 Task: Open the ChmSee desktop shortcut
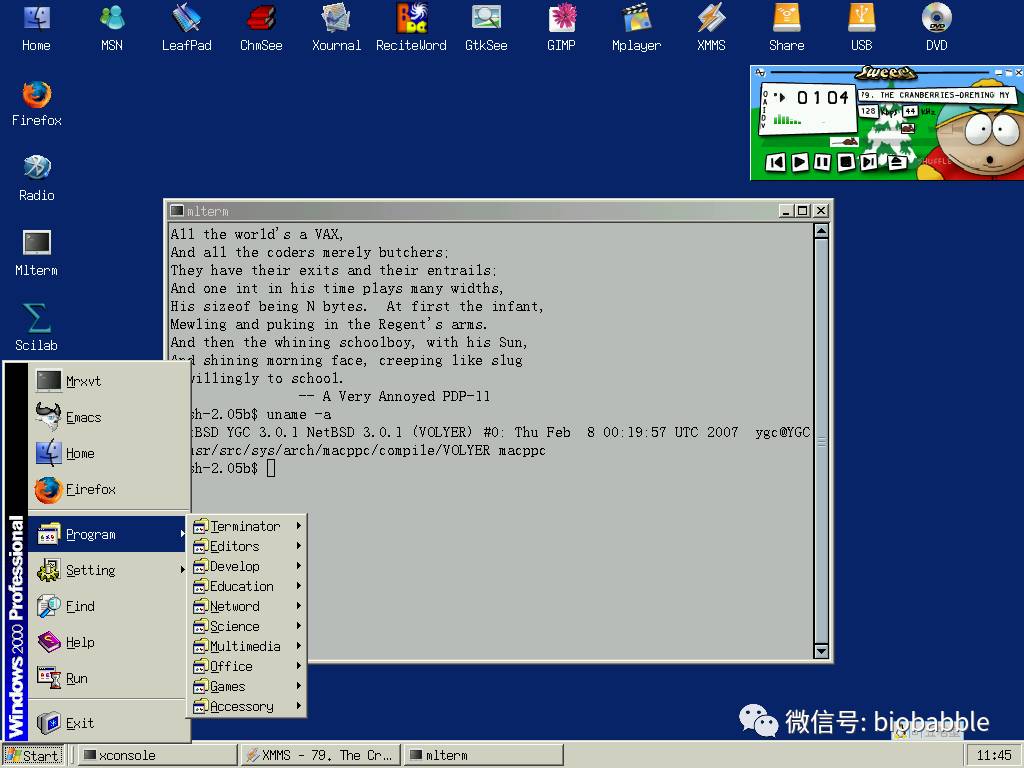261,18
